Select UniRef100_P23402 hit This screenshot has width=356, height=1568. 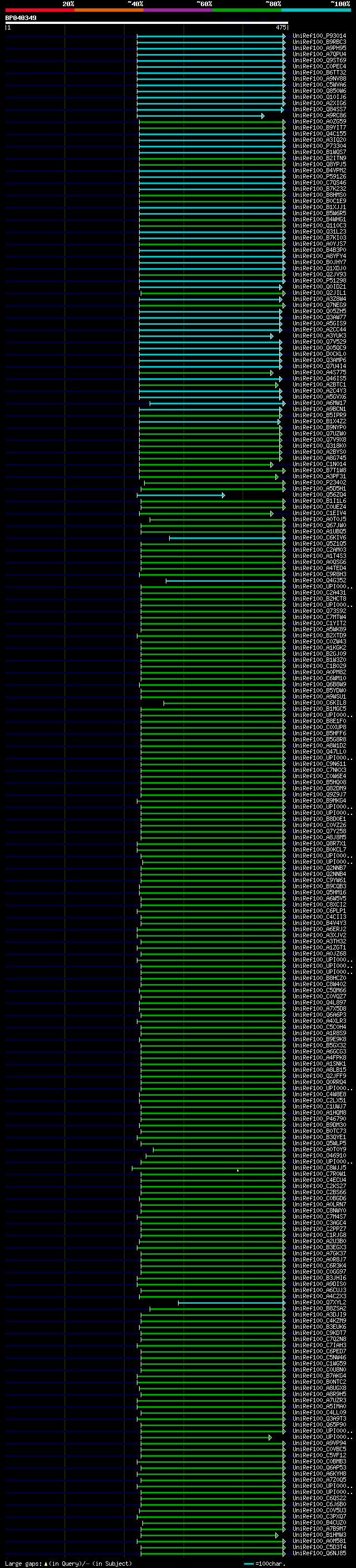(x=319, y=483)
